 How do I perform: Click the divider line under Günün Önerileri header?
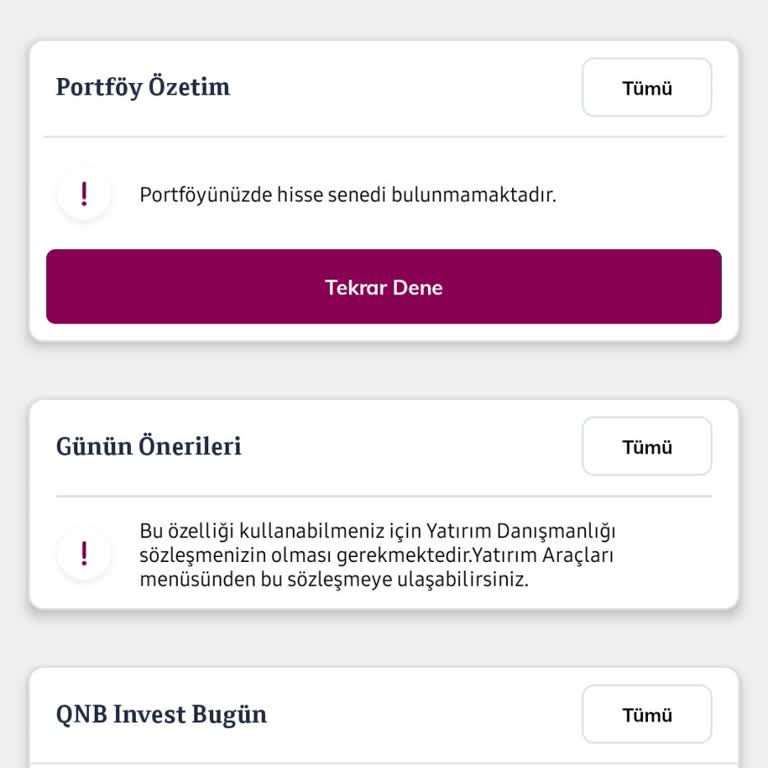point(384,496)
